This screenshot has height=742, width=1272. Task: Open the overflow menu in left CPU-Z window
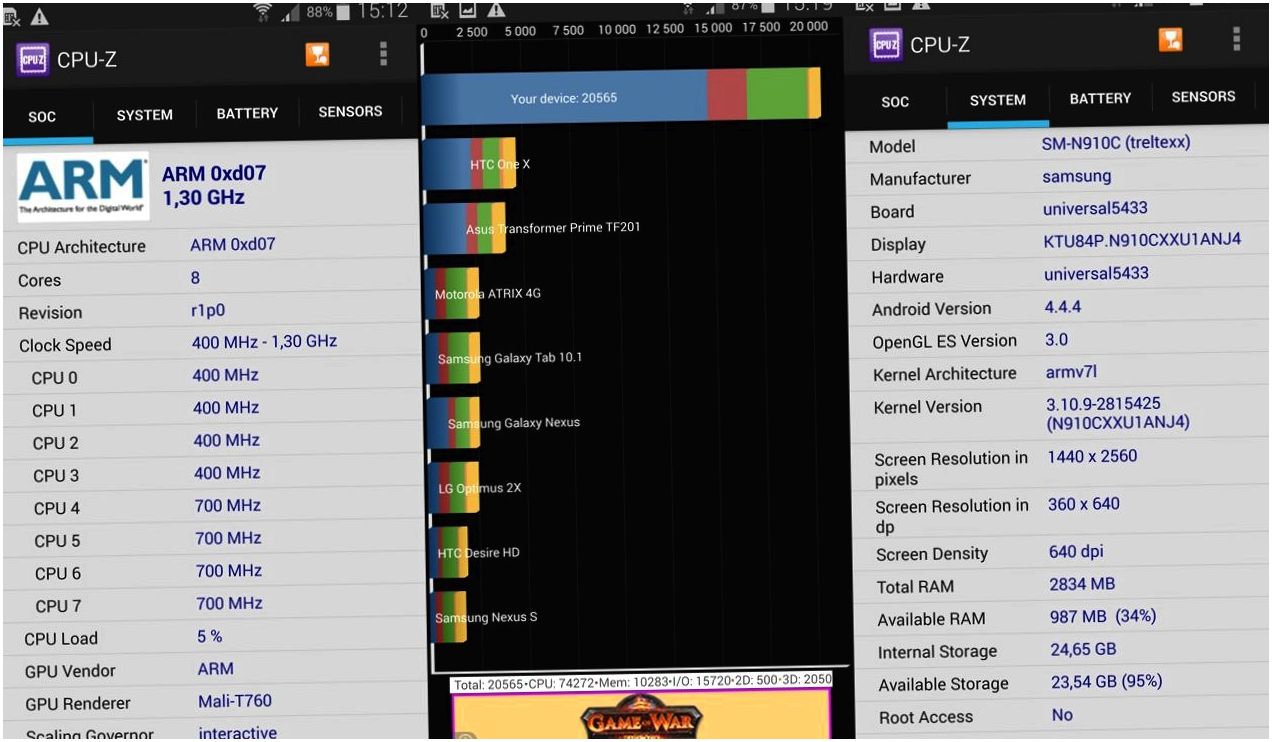[x=383, y=54]
